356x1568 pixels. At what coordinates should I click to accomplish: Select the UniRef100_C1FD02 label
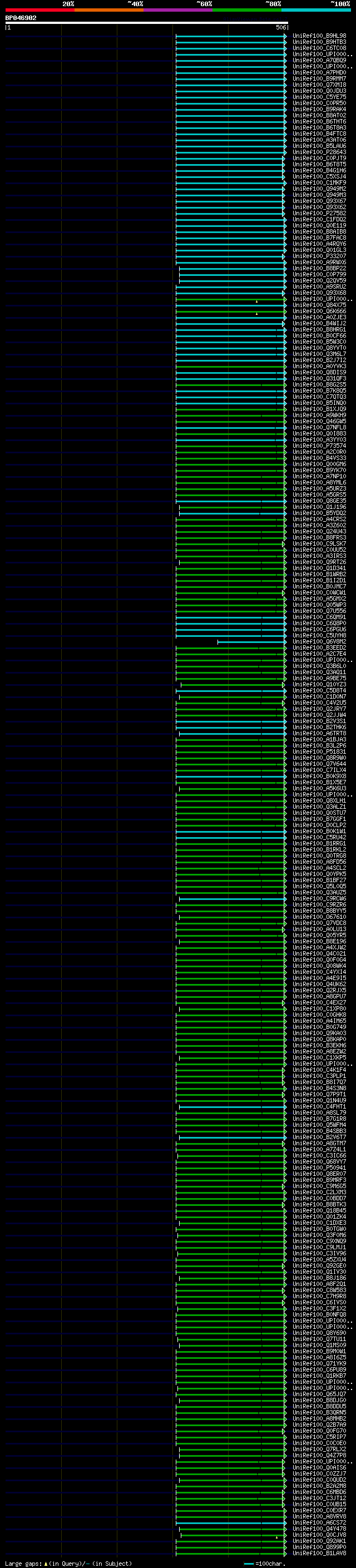click(x=319, y=219)
